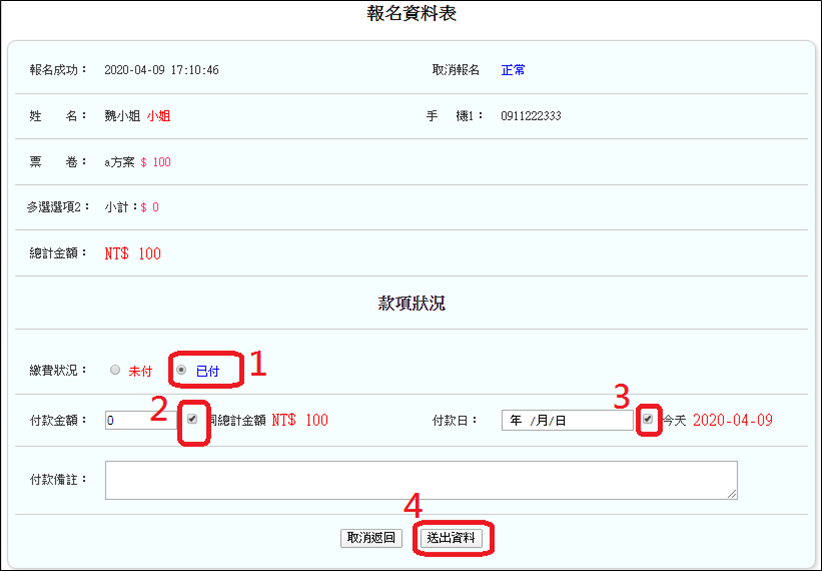This screenshot has height=571, width=822.
Task: Click the 報名資料表 page title
Action: 412,14
